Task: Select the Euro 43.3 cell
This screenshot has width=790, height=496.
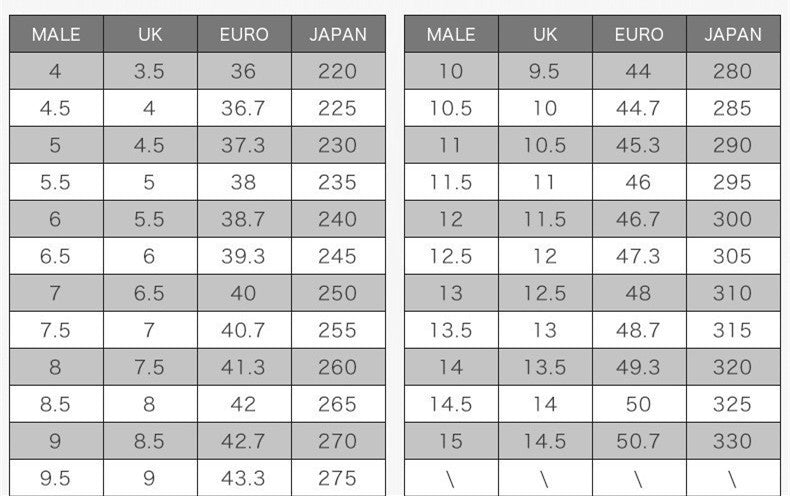Action: [x=244, y=478]
